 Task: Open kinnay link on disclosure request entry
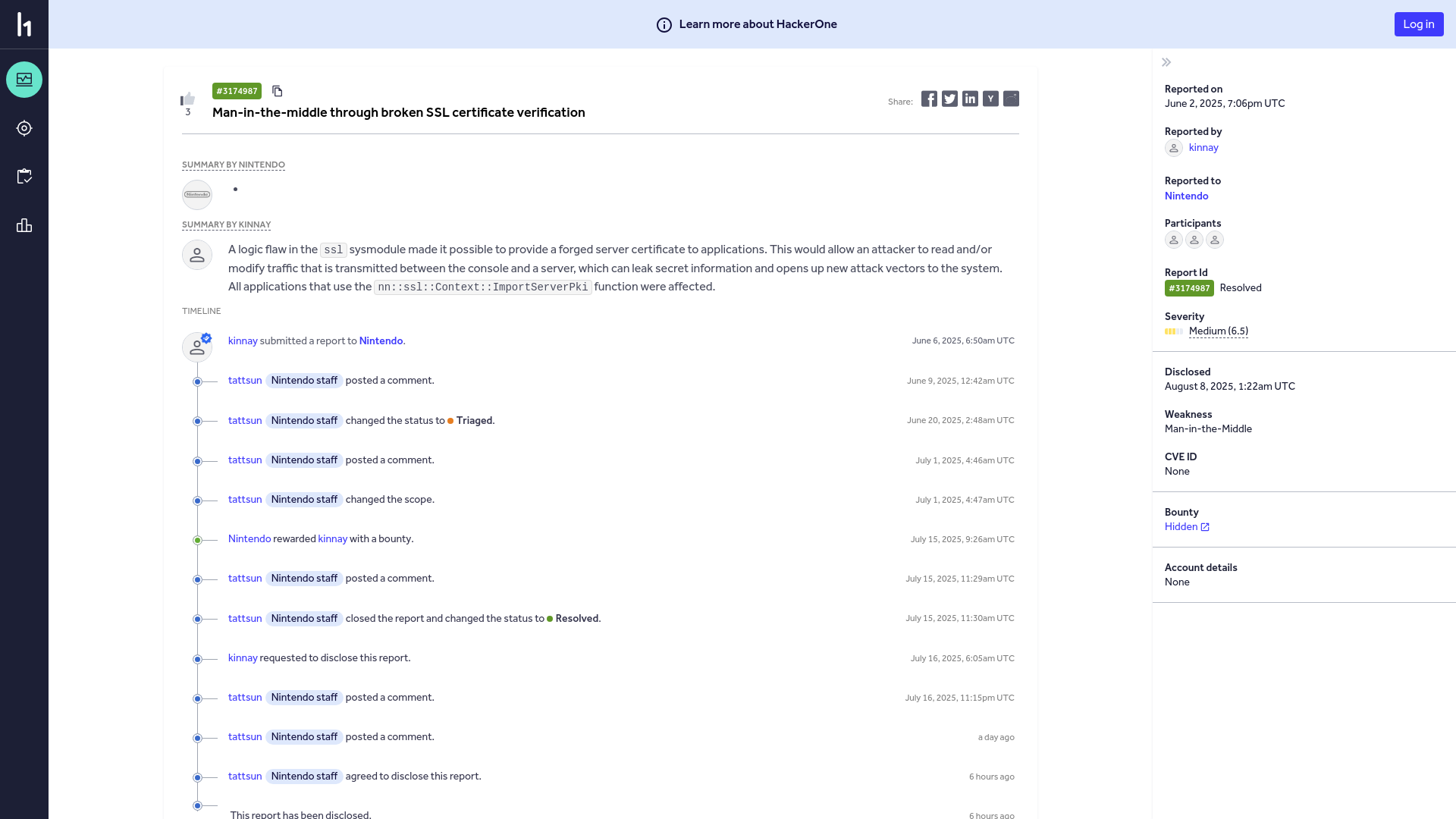point(243,657)
